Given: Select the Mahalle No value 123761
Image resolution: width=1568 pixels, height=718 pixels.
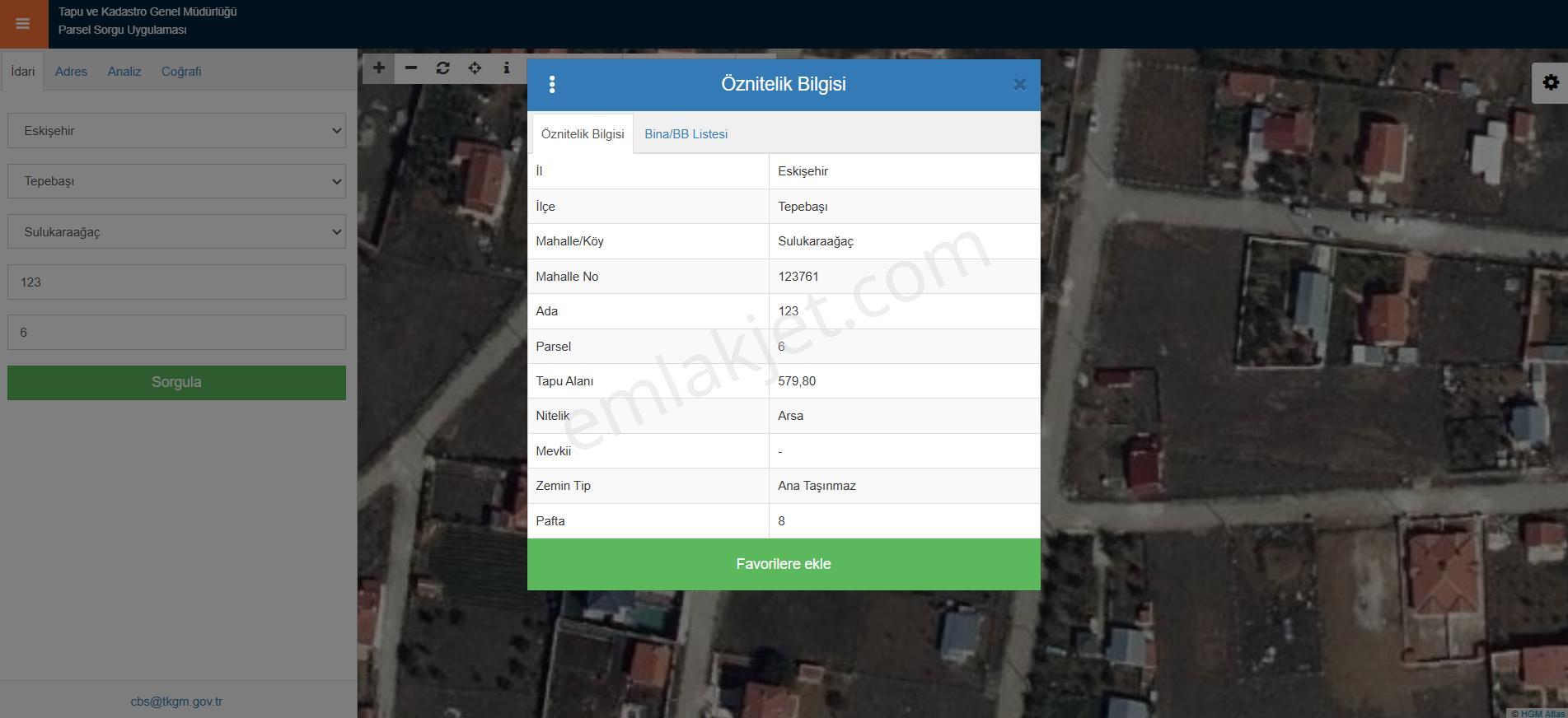Looking at the screenshot, I should [798, 277].
